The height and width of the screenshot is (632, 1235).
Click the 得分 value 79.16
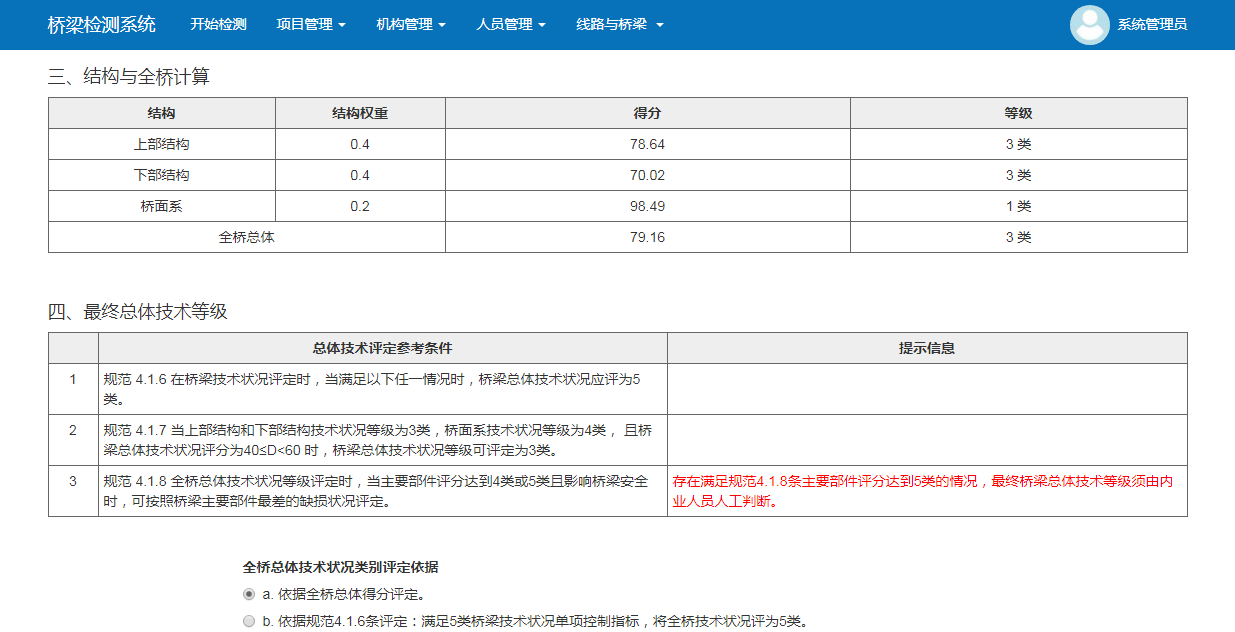647,237
